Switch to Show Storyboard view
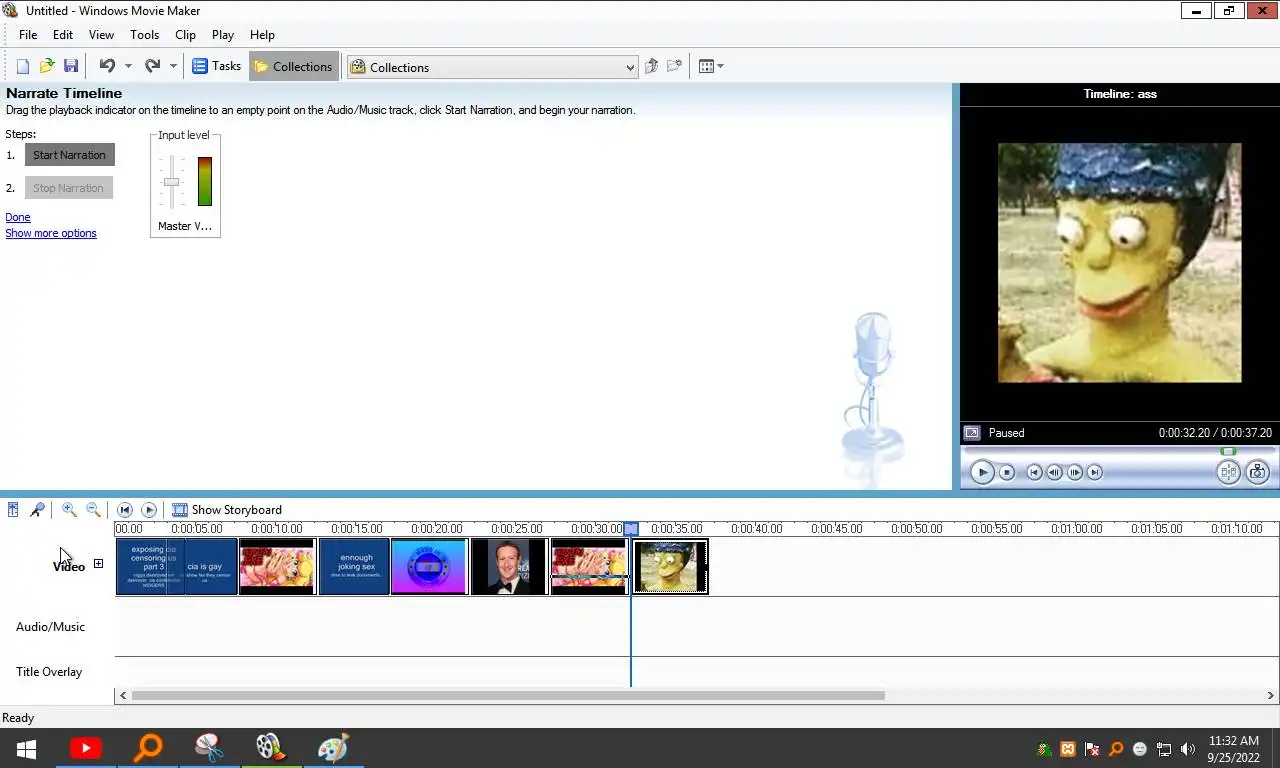This screenshot has width=1280, height=768. point(227,510)
